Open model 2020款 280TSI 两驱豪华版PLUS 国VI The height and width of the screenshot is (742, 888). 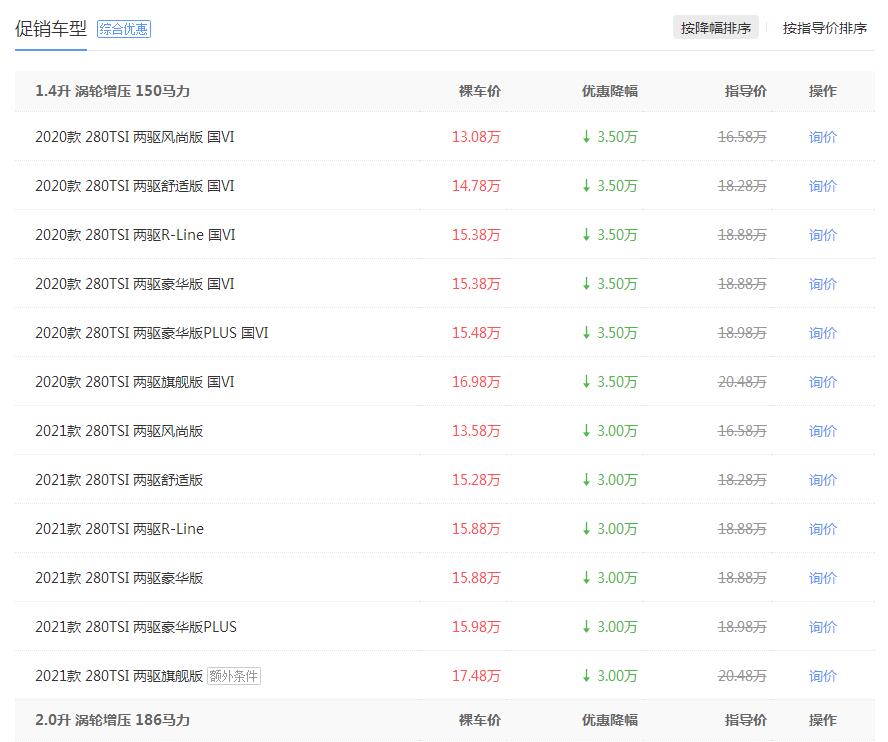[x=151, y=333]
